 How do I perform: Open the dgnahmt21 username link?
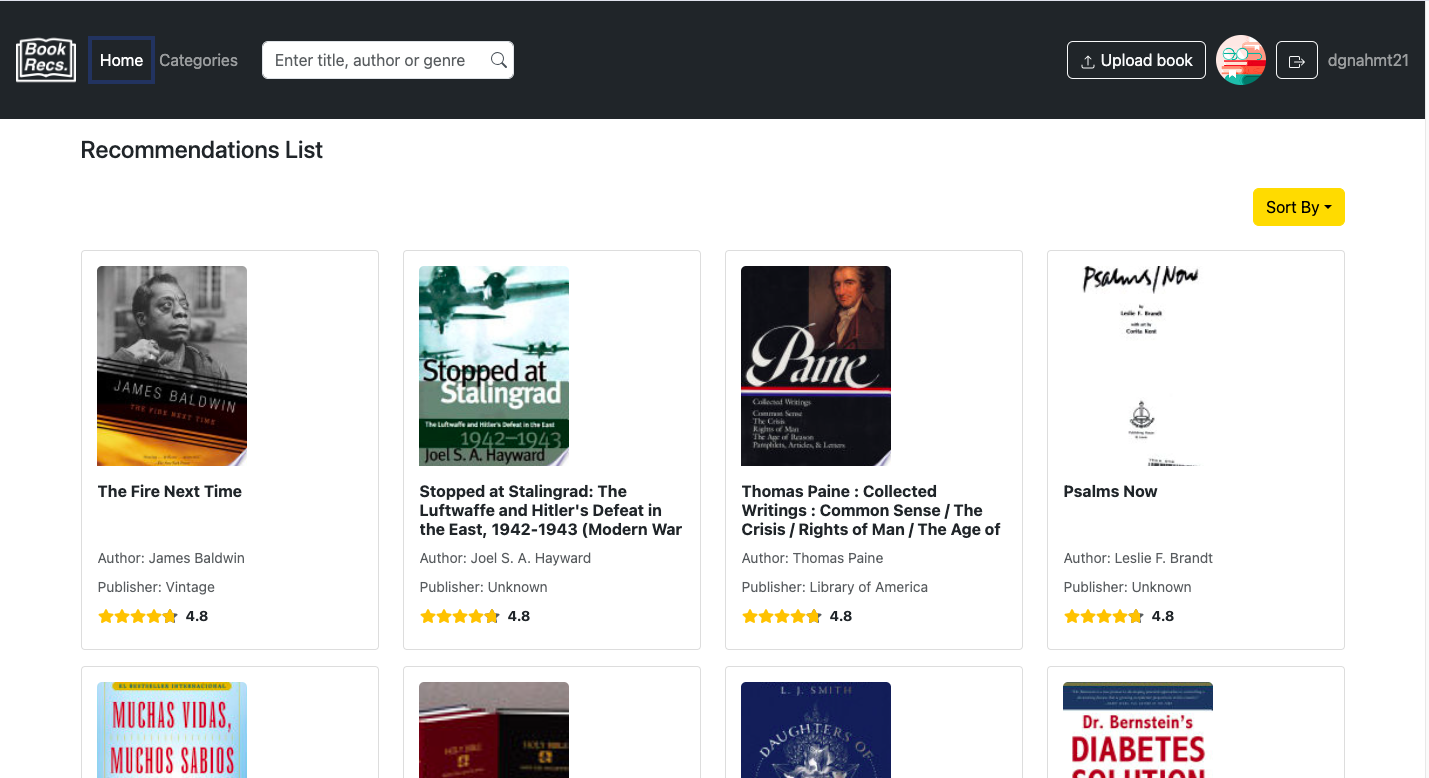click(1368, 60)
